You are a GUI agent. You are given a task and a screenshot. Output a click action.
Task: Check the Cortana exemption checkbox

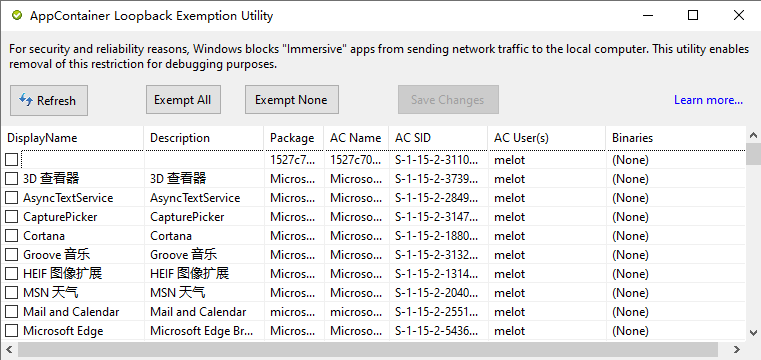pyautogui.click(x=12, y=236)
